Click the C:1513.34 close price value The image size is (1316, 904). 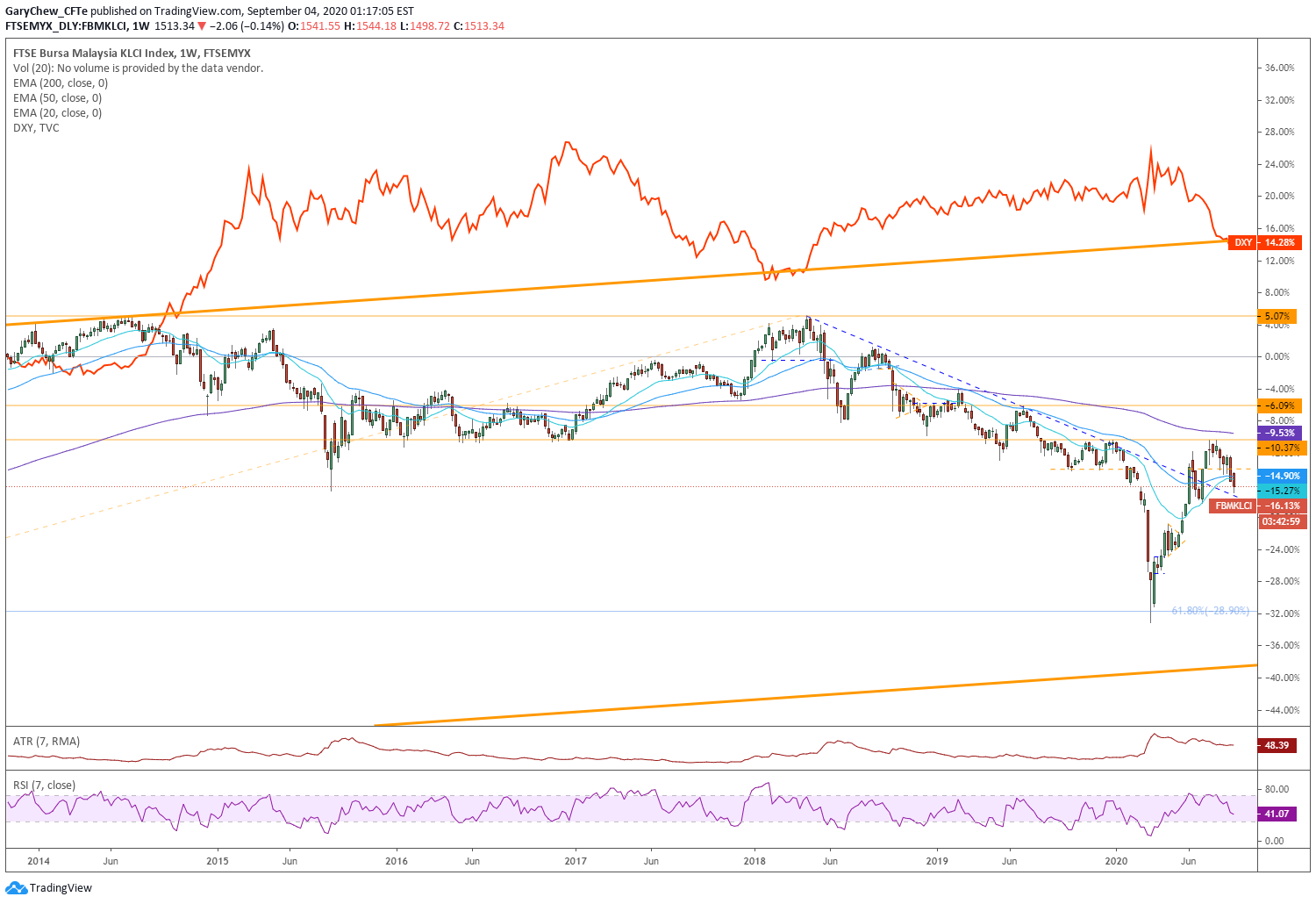pyautogui.click(x=479, y=26)
